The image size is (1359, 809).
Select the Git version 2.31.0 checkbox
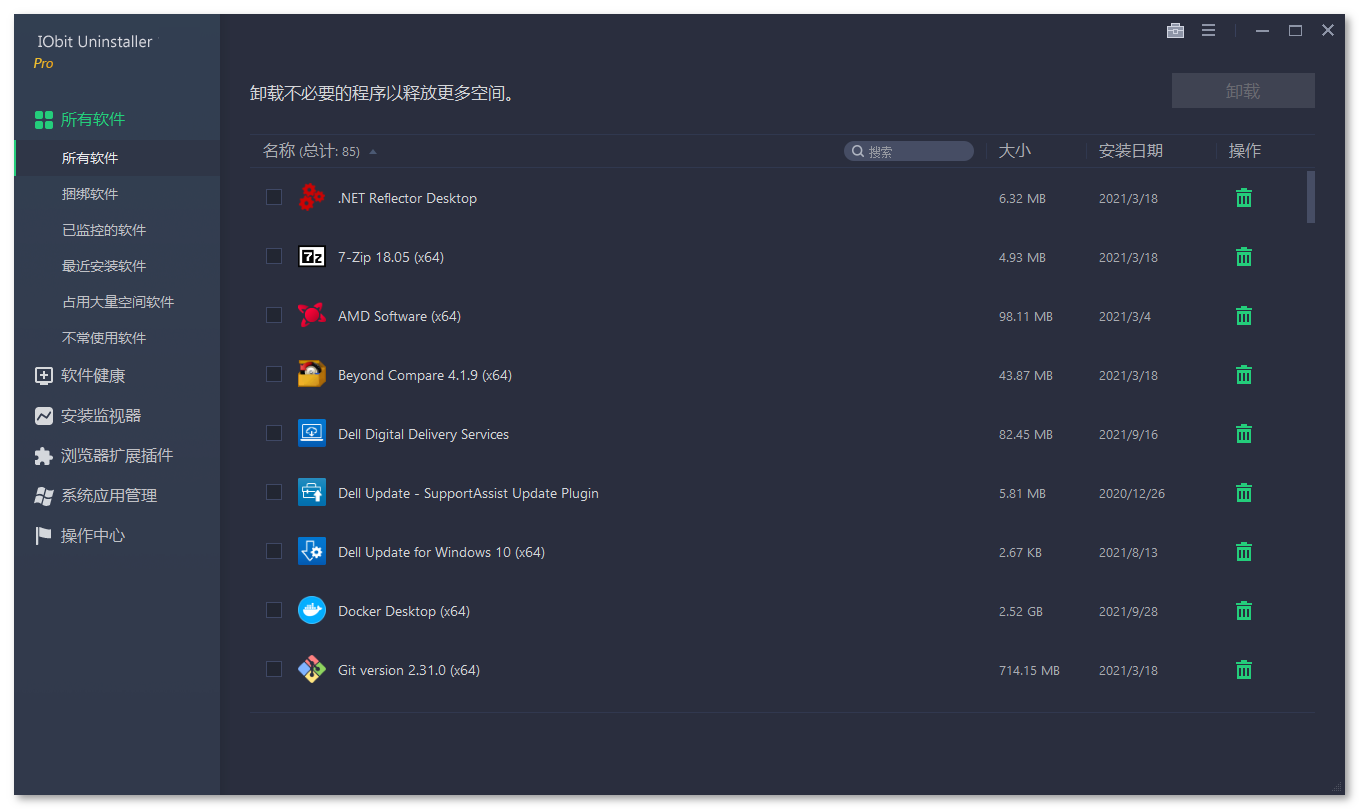(x=274, y=669)
